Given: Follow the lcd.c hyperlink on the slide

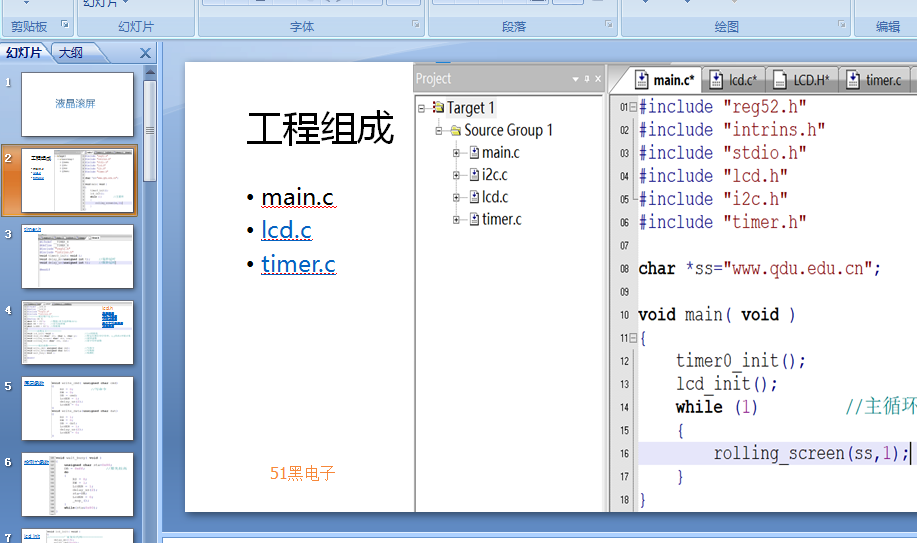Looking at the screenshot, I should click(x=287, y=230).
